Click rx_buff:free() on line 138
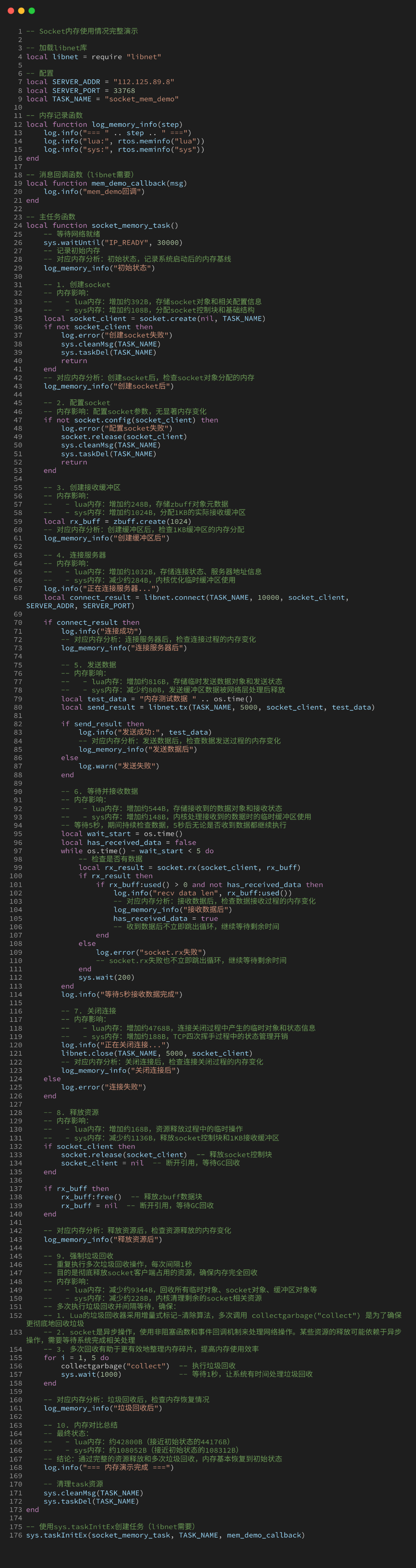This screenshot has width=416, height=1568. tap(91, 1197)
